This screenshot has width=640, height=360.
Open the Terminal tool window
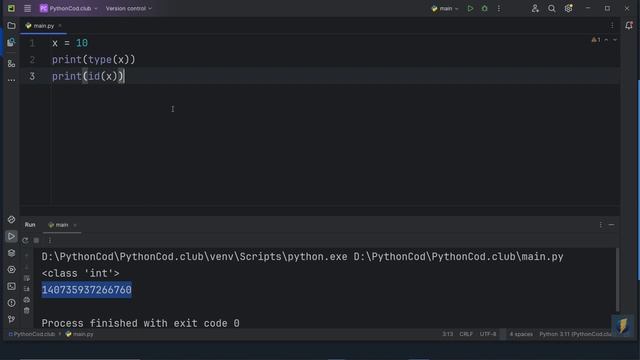coord(11,286)
